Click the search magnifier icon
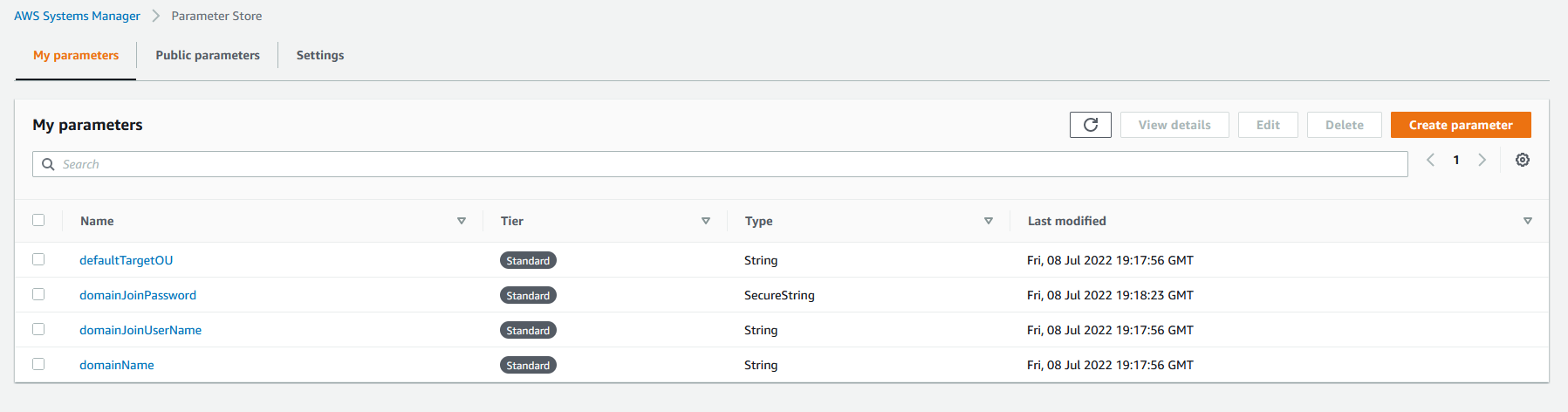This screenshot has width=1568, height=412. coord(48,164)
